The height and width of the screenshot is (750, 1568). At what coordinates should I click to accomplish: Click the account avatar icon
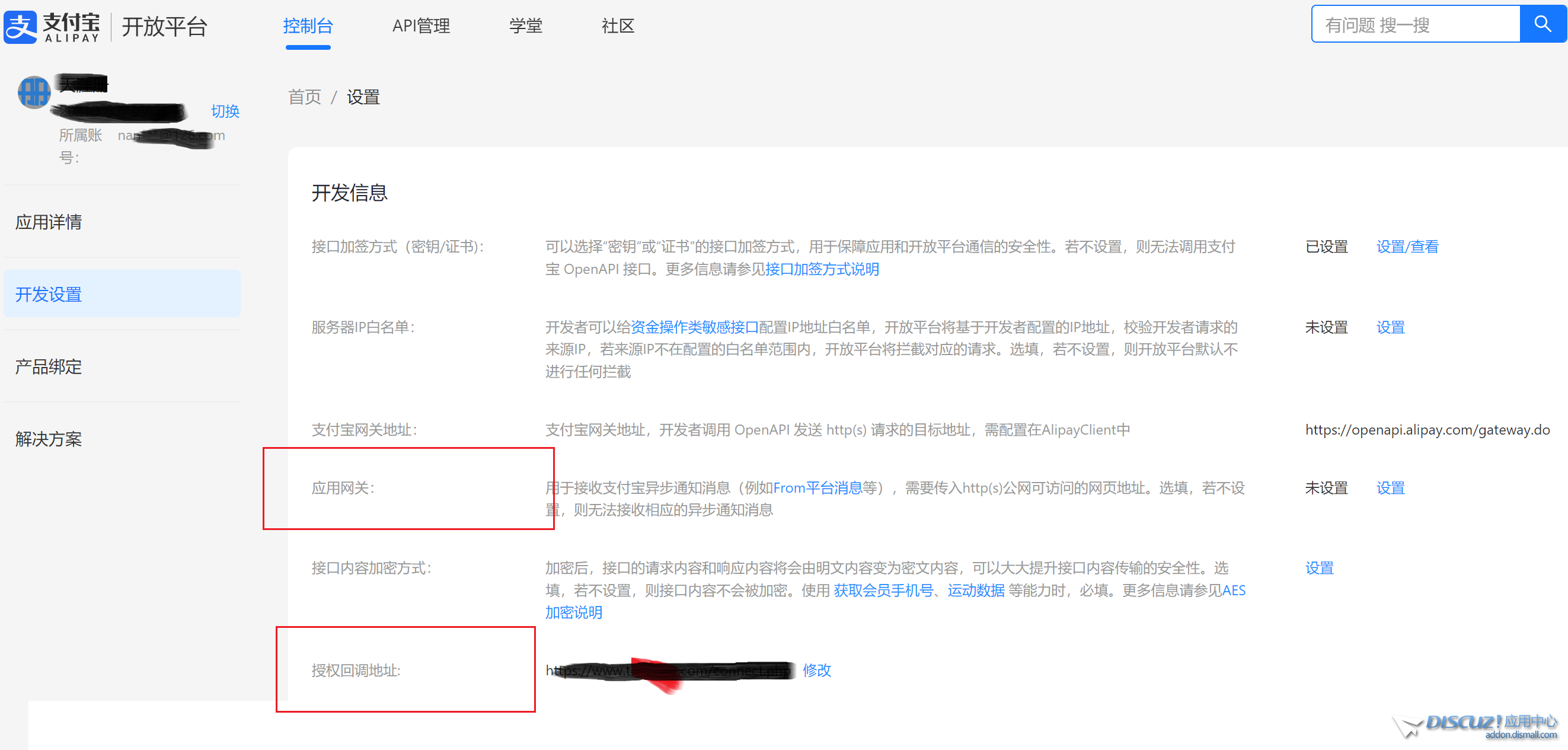(x=34, y=92)
